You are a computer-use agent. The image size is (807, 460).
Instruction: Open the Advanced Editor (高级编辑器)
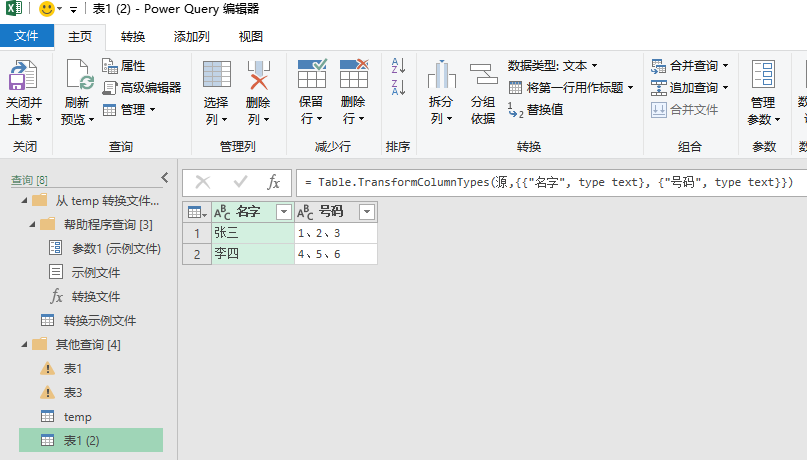click(142, 87)
